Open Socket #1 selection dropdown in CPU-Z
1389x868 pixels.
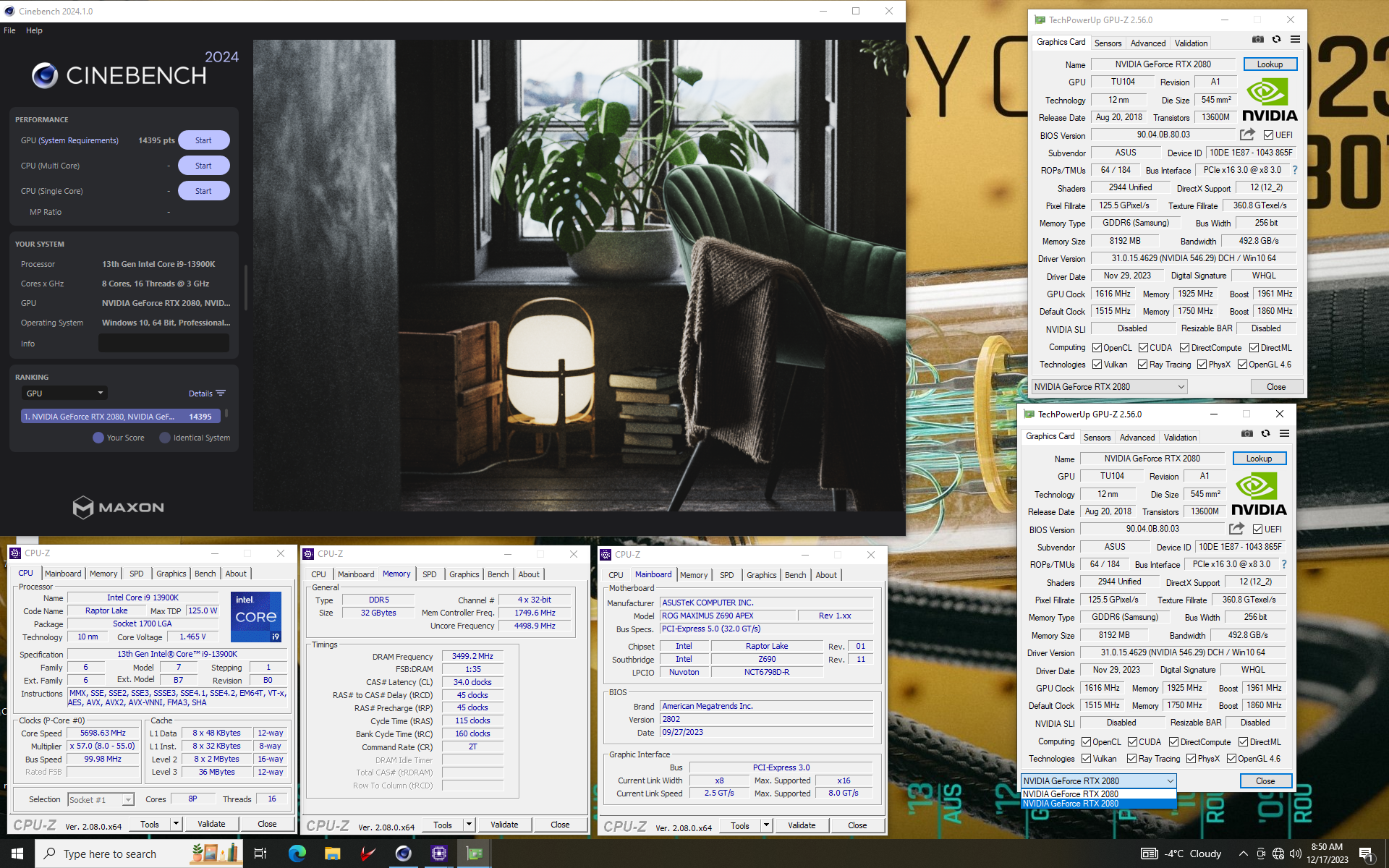(101, 799)
